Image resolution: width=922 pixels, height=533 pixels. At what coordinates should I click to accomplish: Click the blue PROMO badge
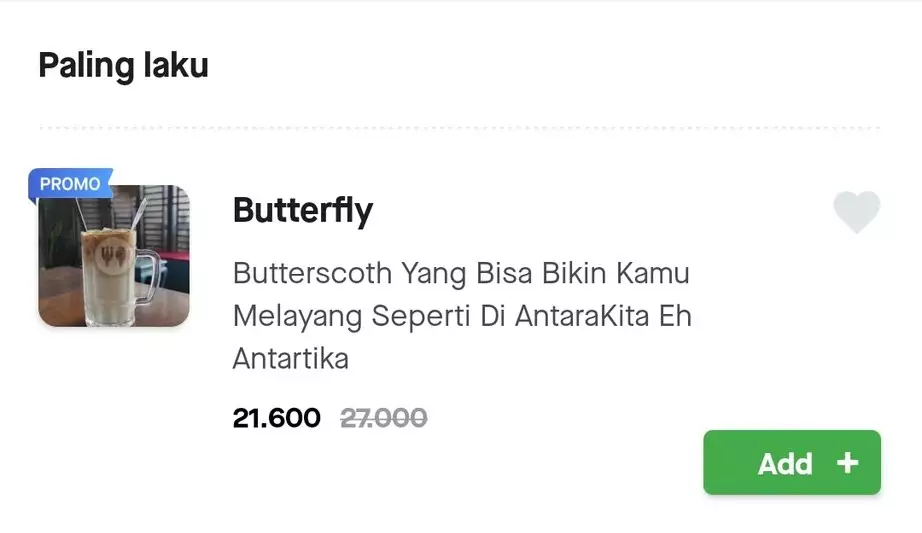point(70,184)
